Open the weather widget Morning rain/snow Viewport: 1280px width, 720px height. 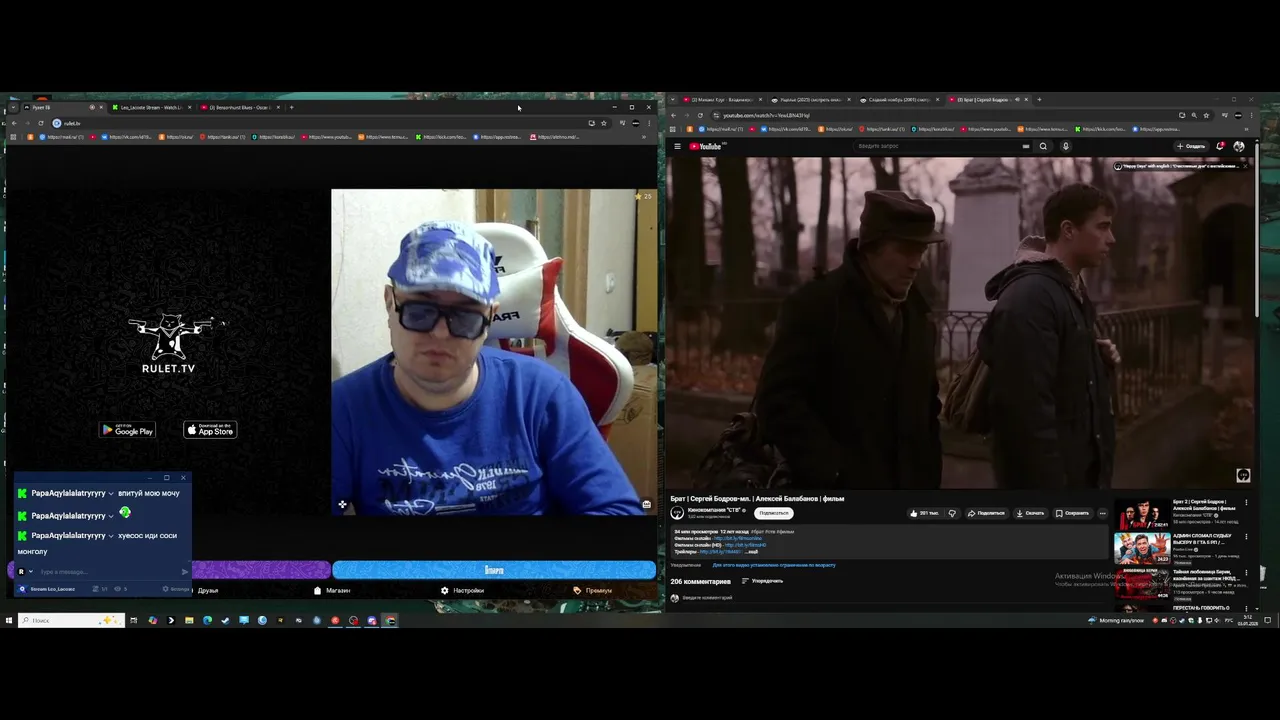[1115, 620]
